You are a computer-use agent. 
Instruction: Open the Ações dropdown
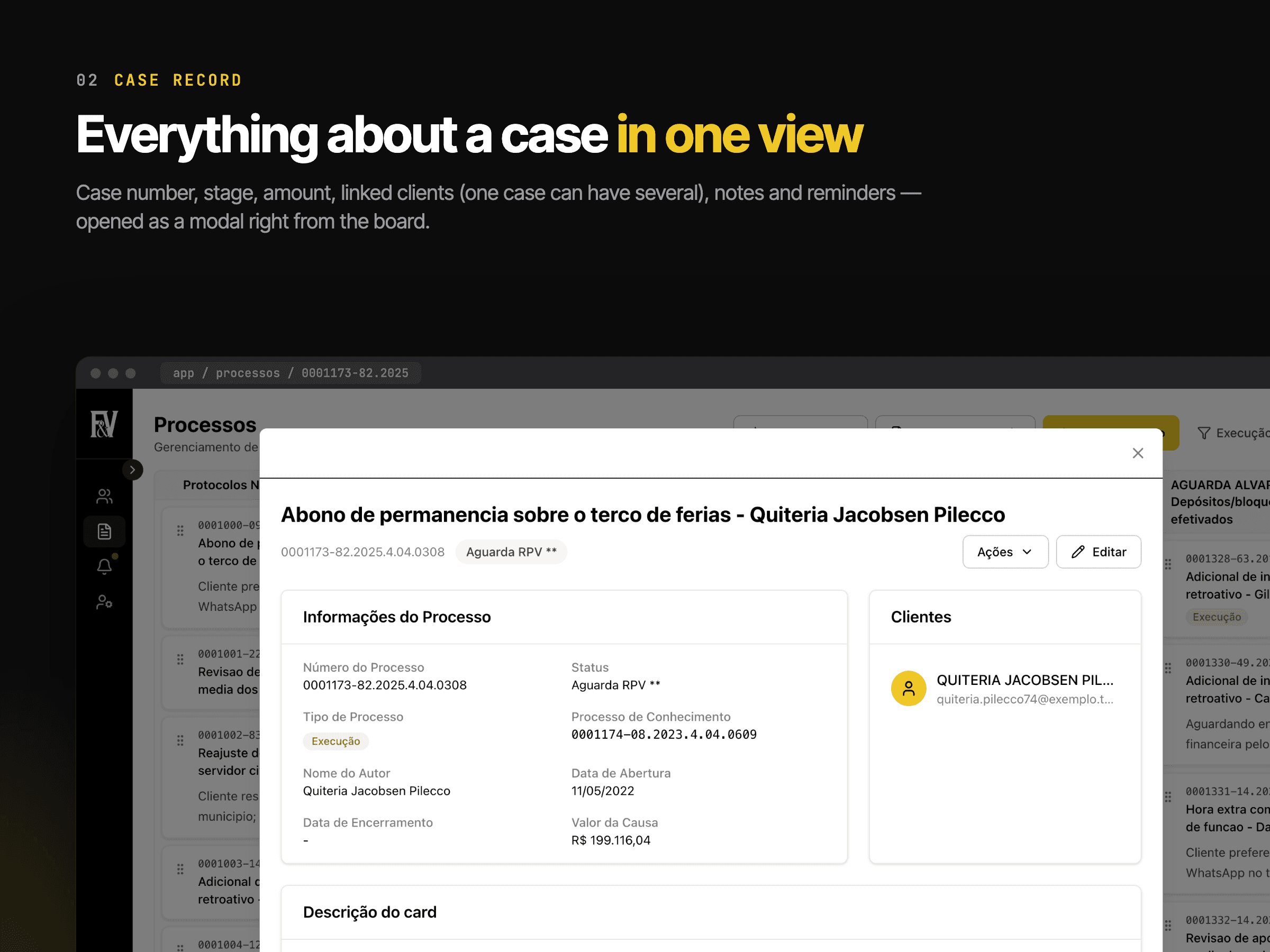[1005, 552]
